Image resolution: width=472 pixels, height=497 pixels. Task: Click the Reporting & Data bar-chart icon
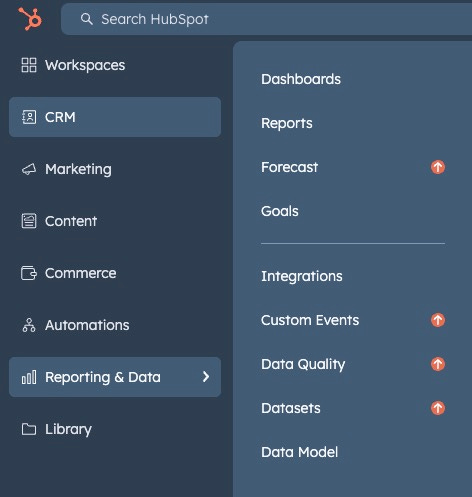[29, 377]
